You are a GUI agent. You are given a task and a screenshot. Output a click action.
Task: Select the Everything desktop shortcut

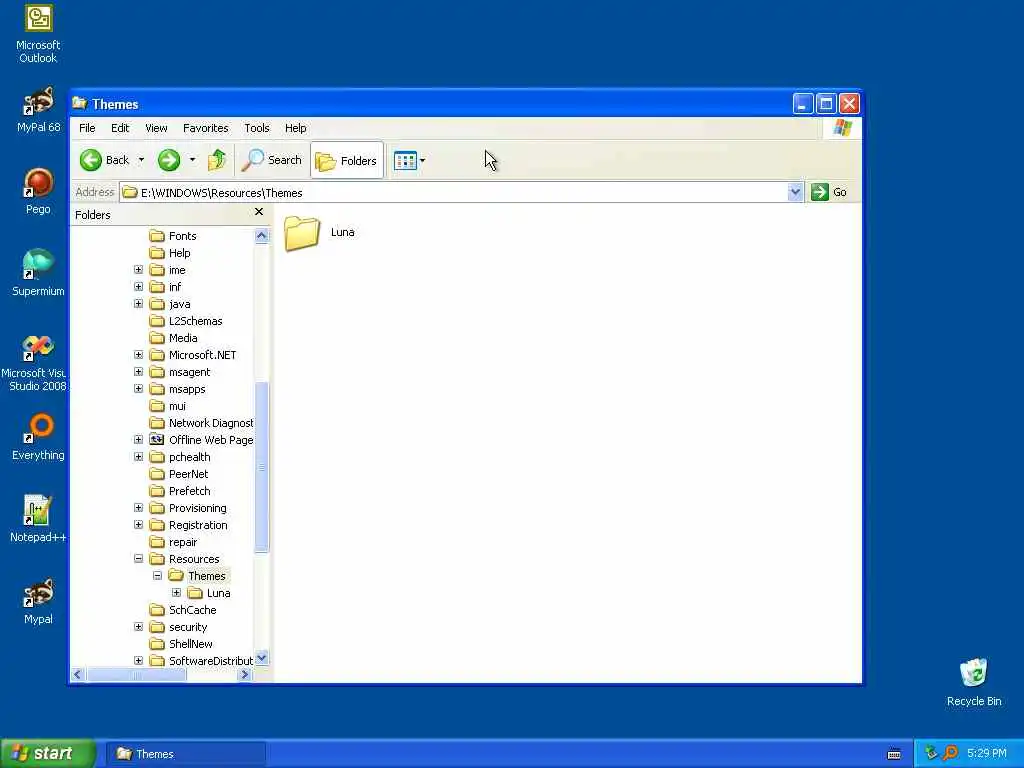click(38, 437)
